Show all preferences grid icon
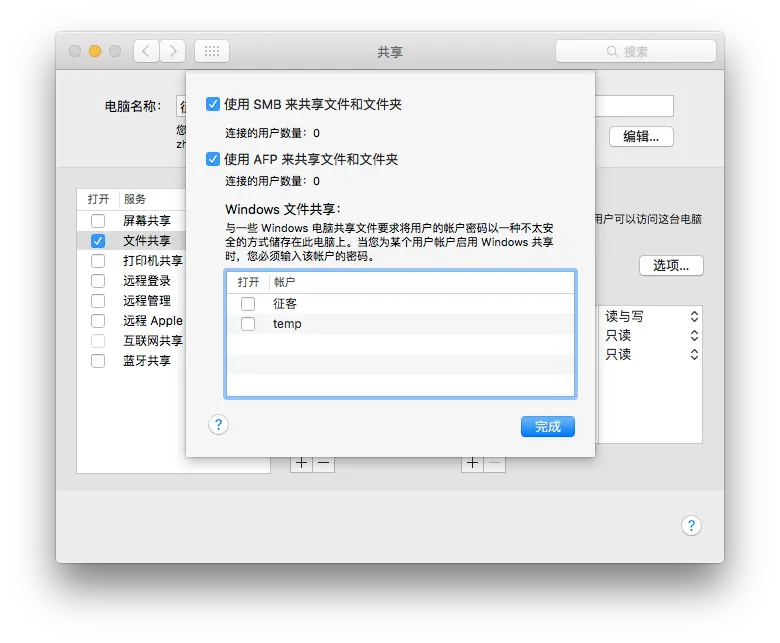Image resolution: width=780 pixels, height=643 pixels. click(x=212, y=51)
